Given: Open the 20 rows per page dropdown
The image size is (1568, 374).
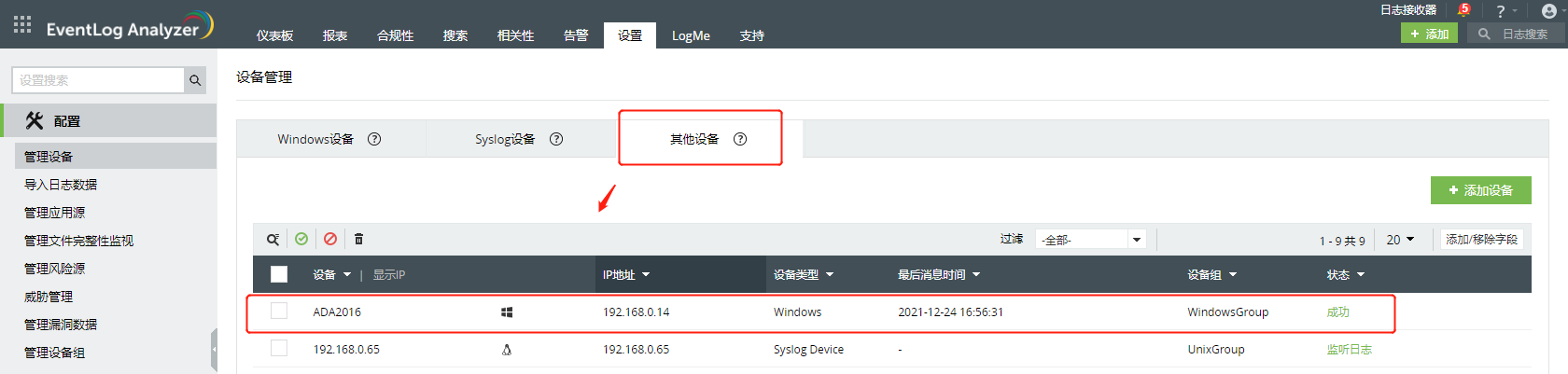Looking at the screenshot, I should 1400,240.
